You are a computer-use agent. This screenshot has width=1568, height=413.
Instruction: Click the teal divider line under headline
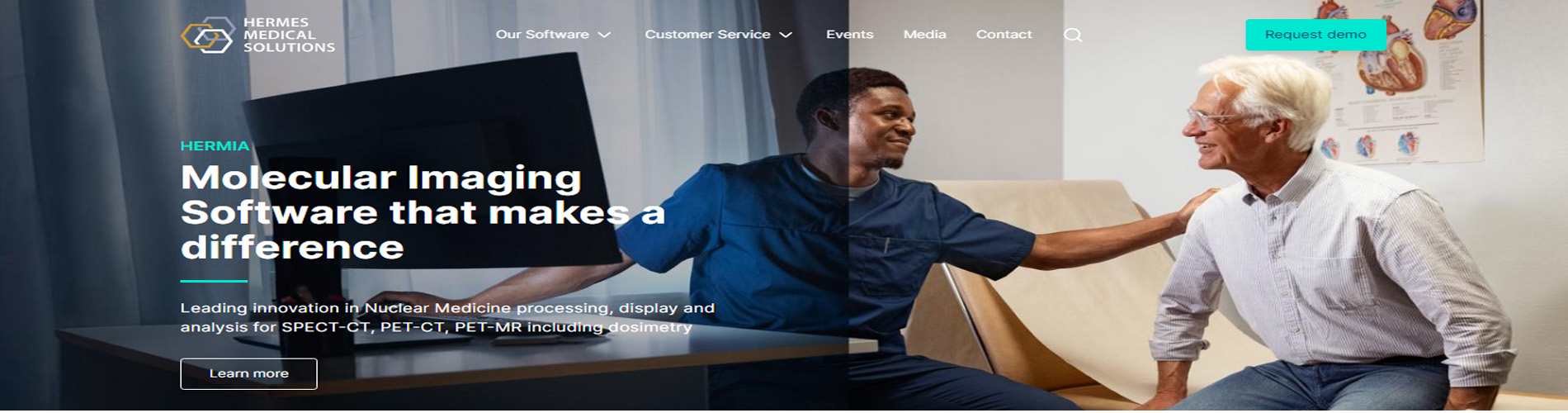[214, 282]
